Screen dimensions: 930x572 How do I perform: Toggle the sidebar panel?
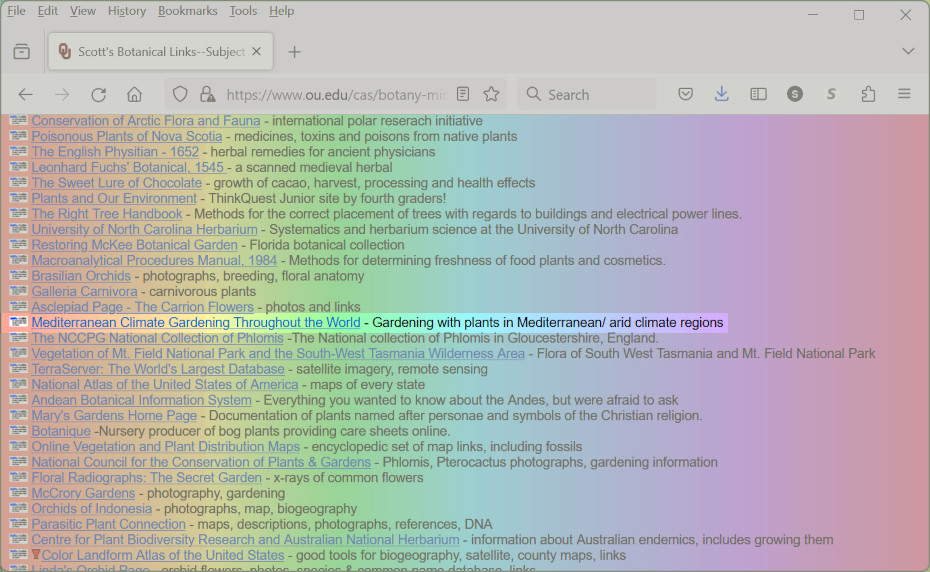pos(759,94)
